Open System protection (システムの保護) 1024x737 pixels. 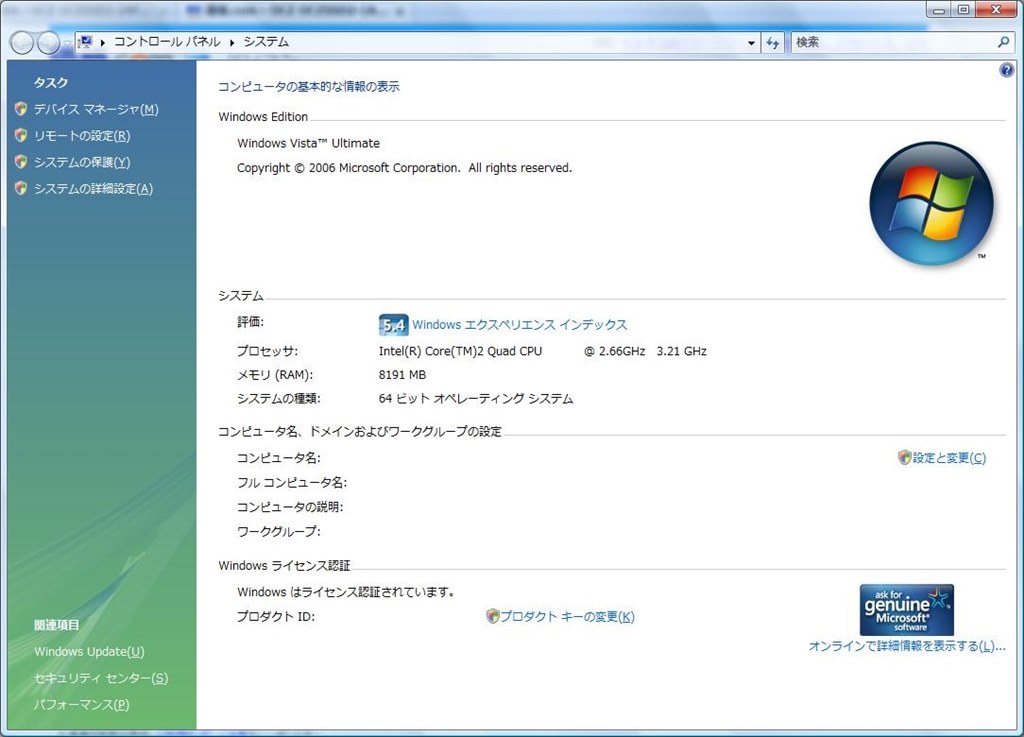[x=82, y=162]
